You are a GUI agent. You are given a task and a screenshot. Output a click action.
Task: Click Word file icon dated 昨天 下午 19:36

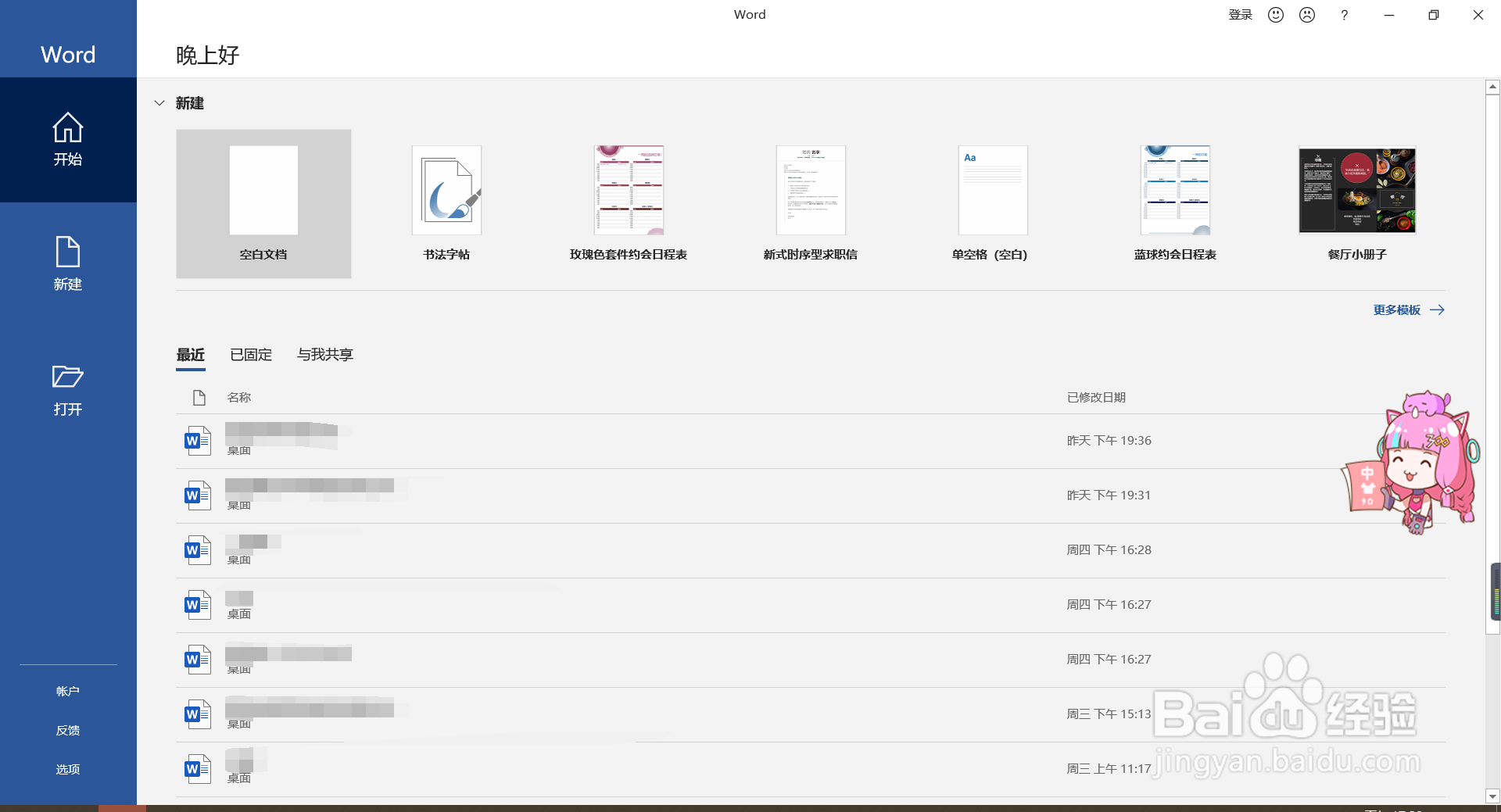coord(198,441)
